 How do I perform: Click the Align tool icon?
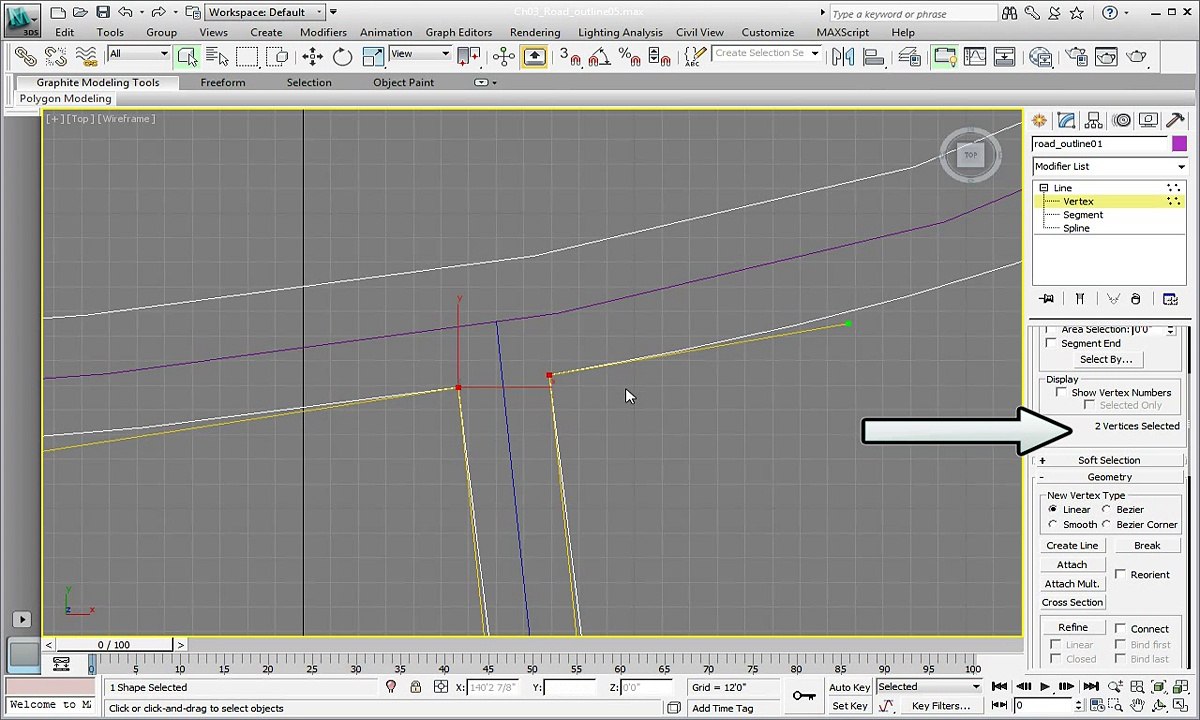coord(873,56)
